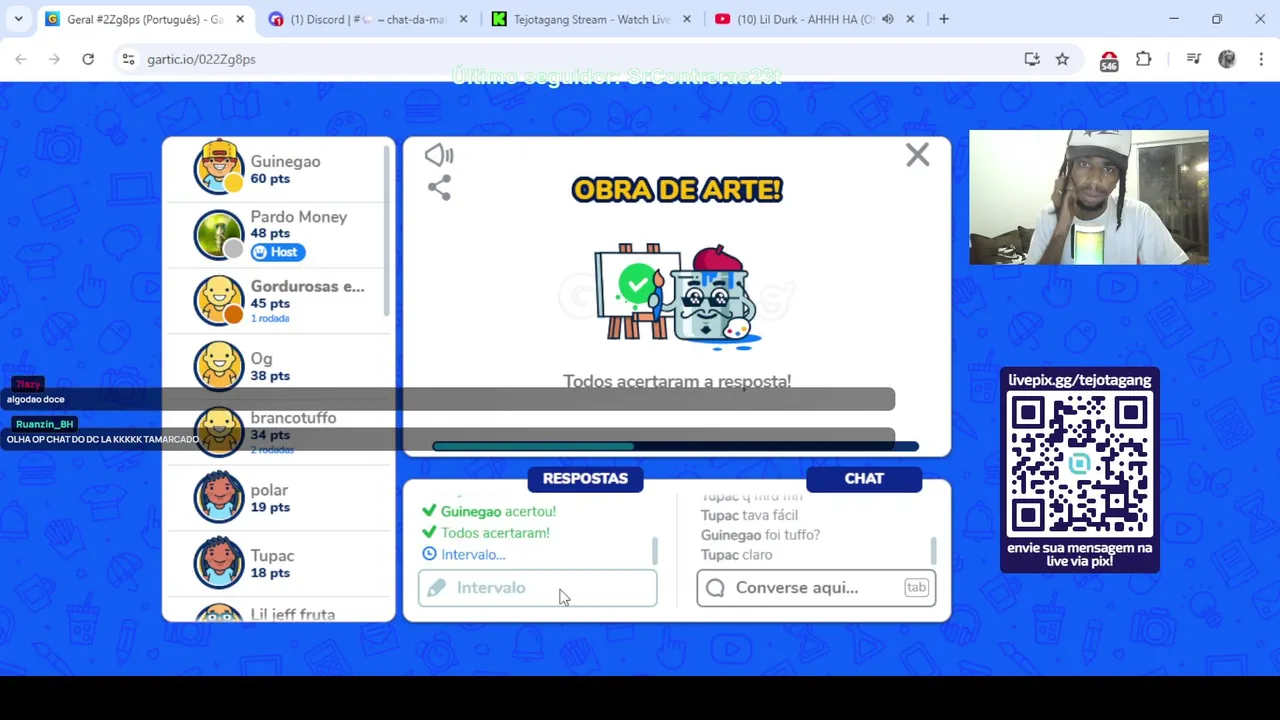Open a new browser tab
1280x720 pixels.
944,19
